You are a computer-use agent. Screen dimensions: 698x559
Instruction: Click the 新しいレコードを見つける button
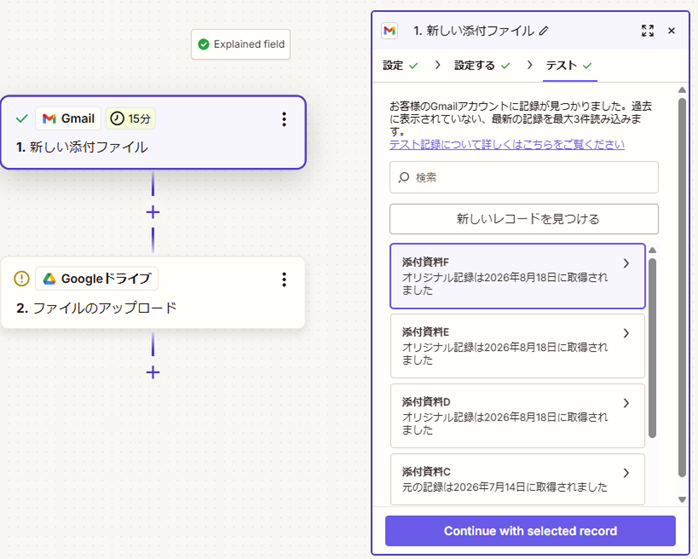(524, 219)
